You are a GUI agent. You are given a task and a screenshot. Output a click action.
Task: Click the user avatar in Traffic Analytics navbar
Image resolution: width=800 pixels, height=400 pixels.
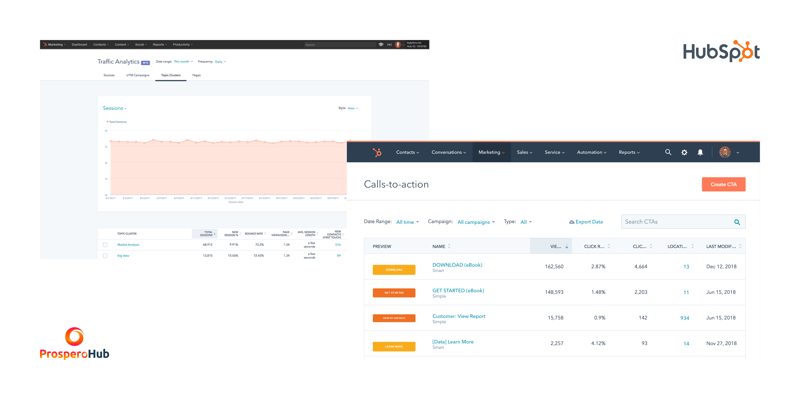398,45
